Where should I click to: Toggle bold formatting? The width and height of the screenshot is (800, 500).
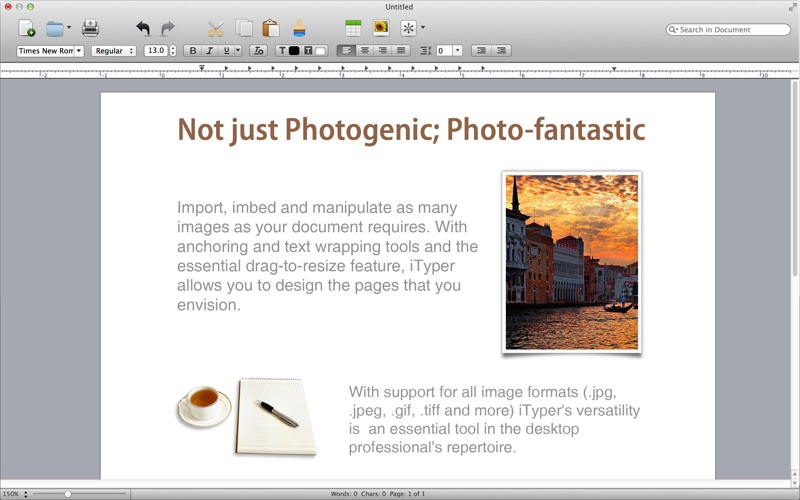[193, 50]
